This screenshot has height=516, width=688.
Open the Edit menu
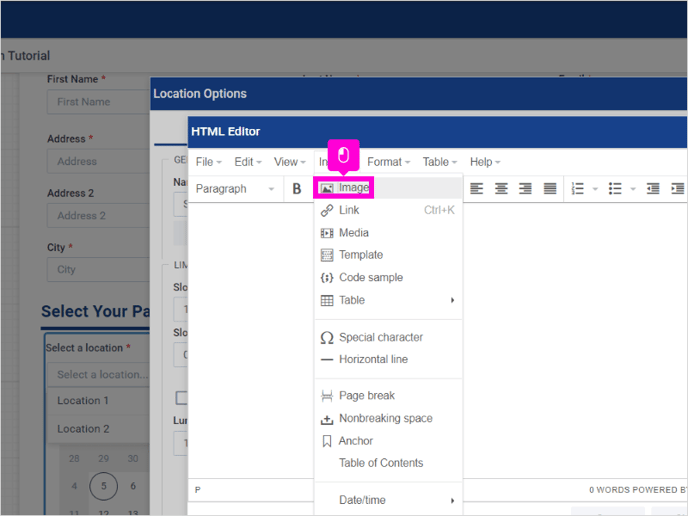(x=247, y=162)
